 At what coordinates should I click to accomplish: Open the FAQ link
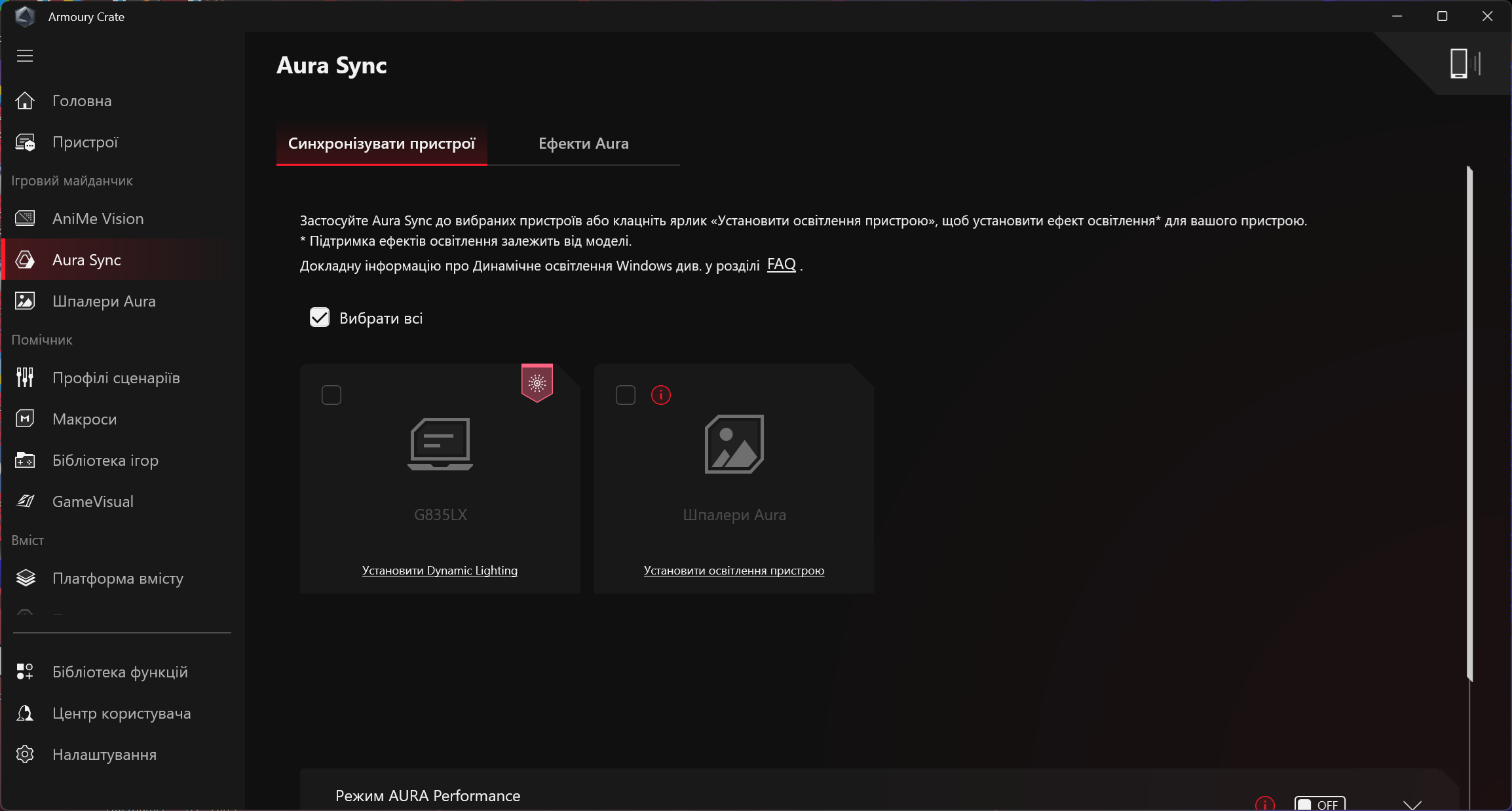coord(781,265)
